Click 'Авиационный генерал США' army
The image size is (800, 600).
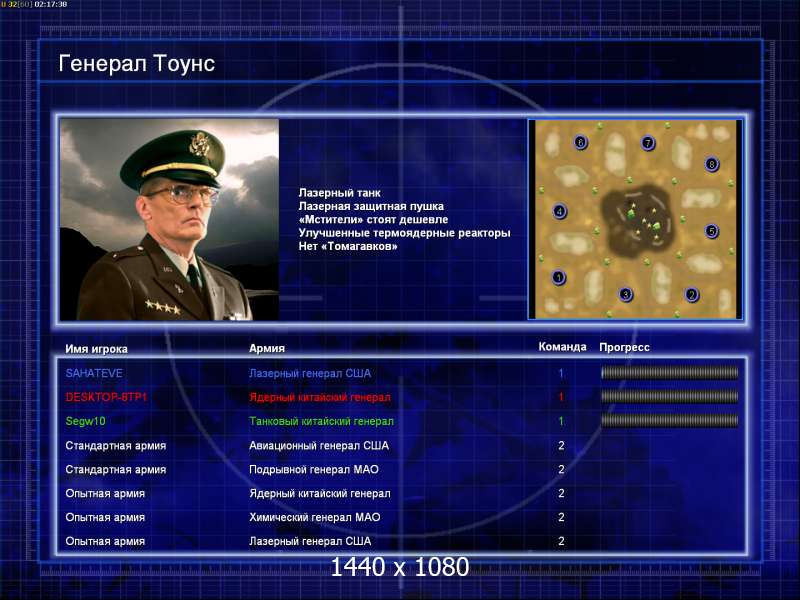pos(319,445)
